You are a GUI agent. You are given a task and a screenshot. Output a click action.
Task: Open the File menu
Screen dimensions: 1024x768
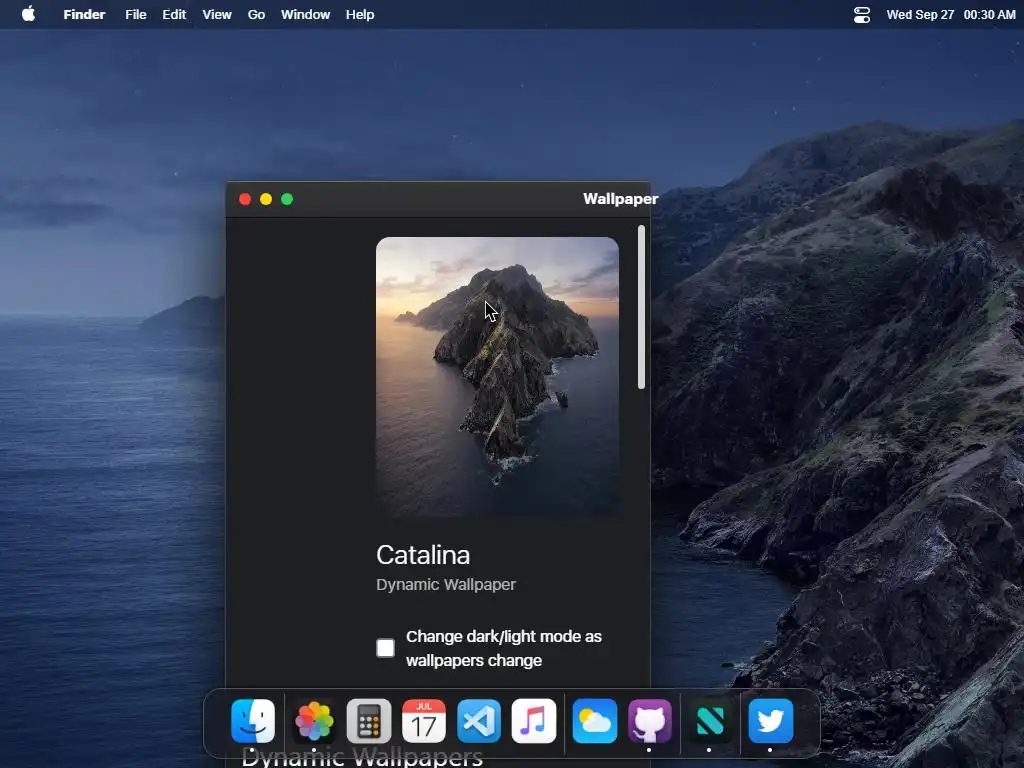pos(136,14)
